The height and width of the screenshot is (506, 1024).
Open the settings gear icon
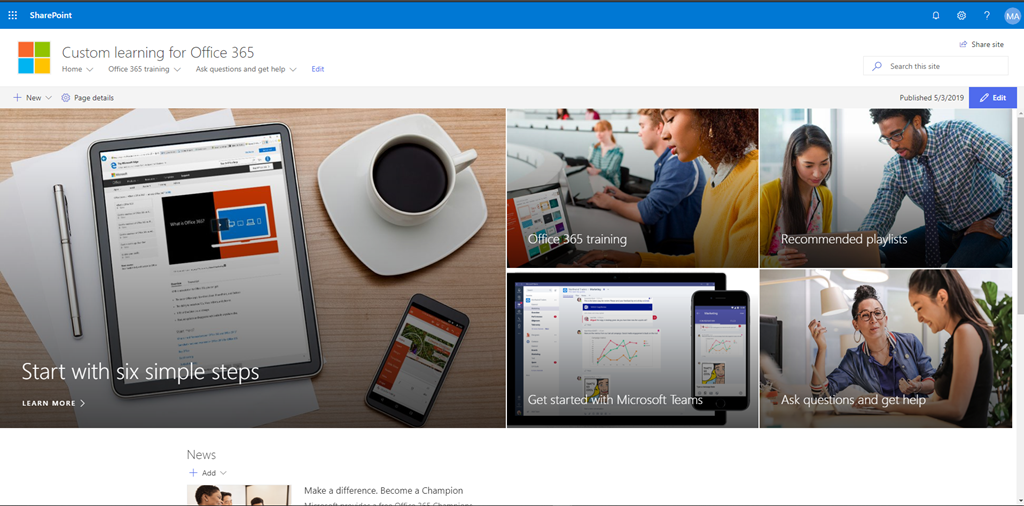click(961, 15)
